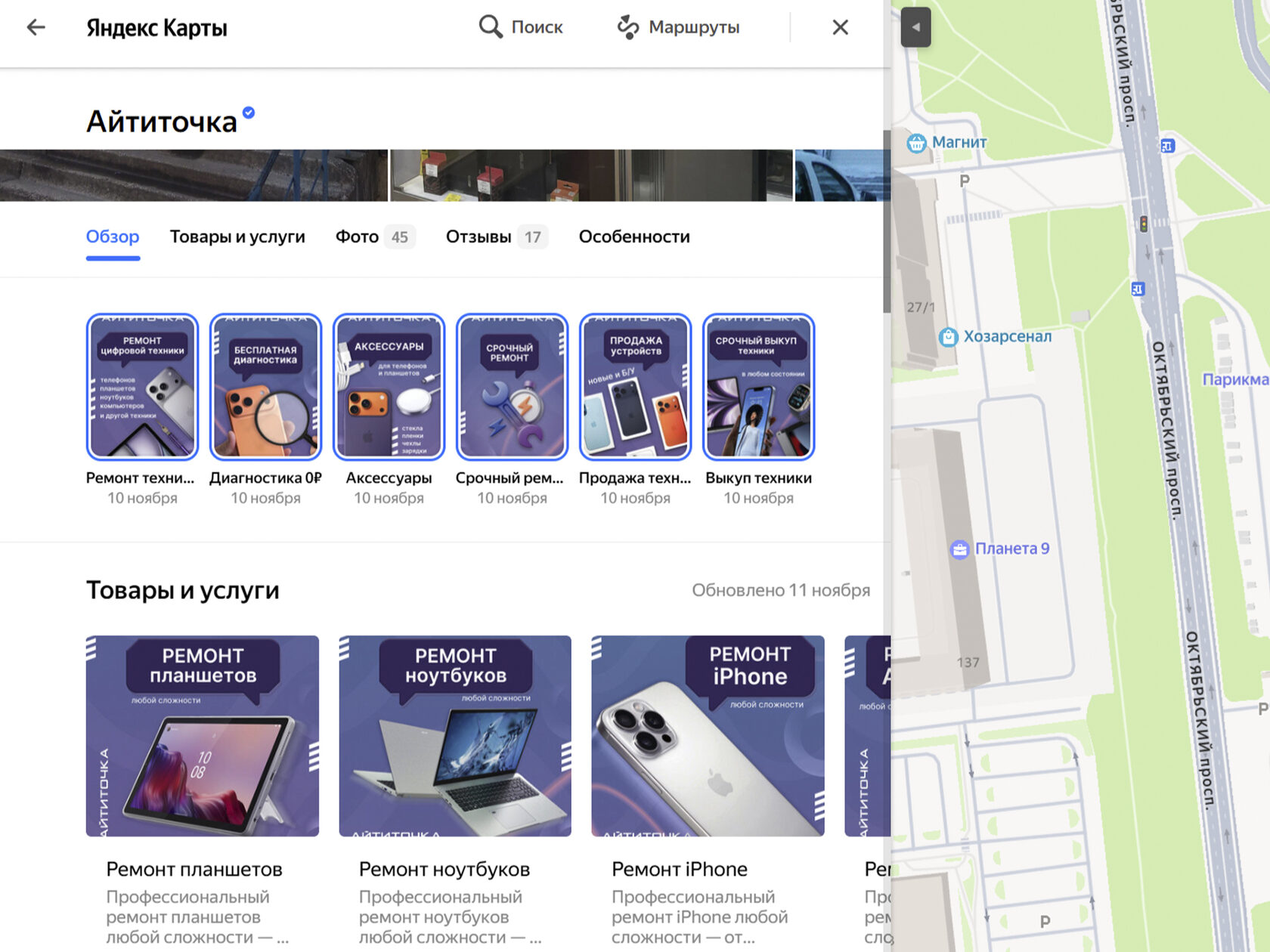This screenshot has height=952, width=1270.
Task: Click the 'Аксессуары' story caption
Action: click(389, 478)
